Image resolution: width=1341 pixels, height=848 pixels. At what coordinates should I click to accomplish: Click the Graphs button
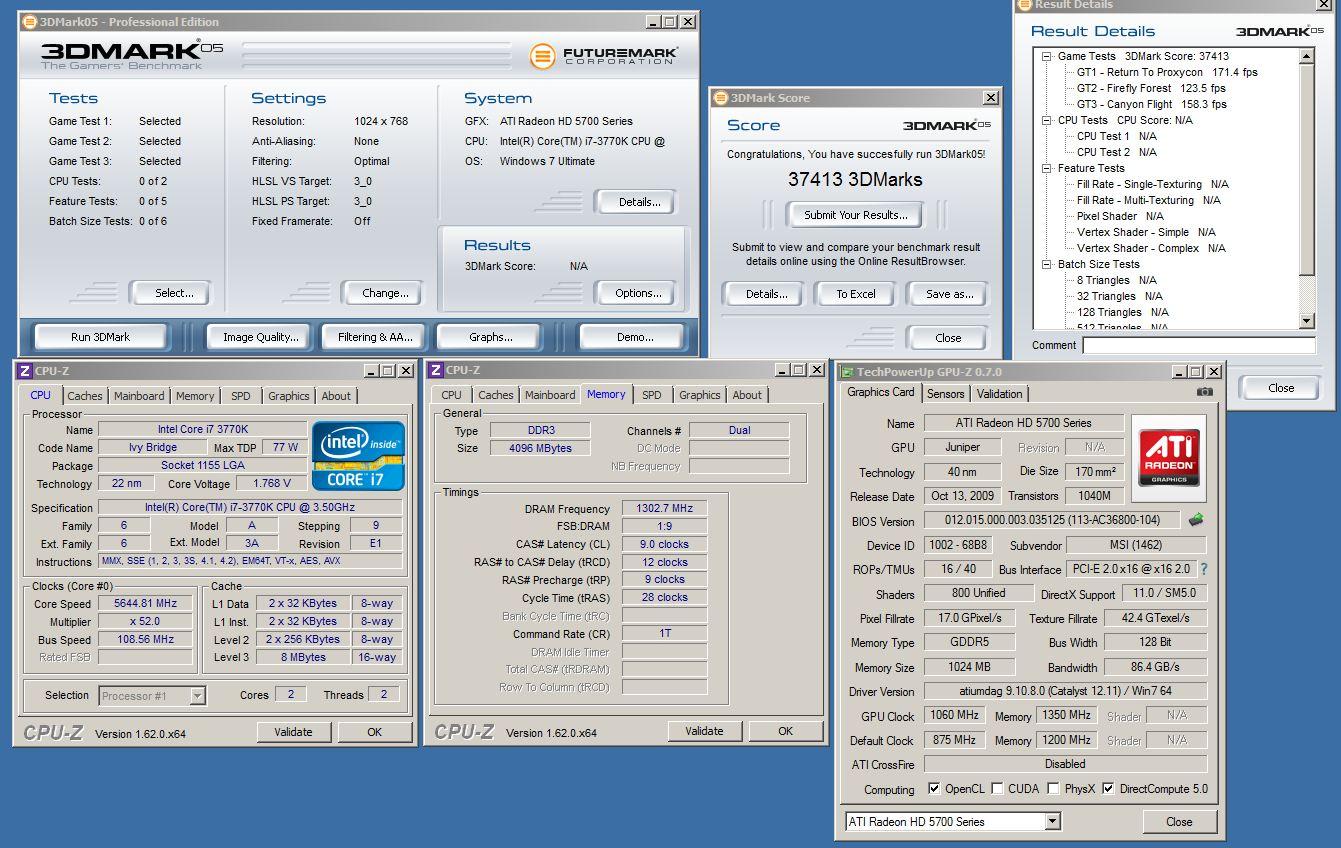coord(491,337)
